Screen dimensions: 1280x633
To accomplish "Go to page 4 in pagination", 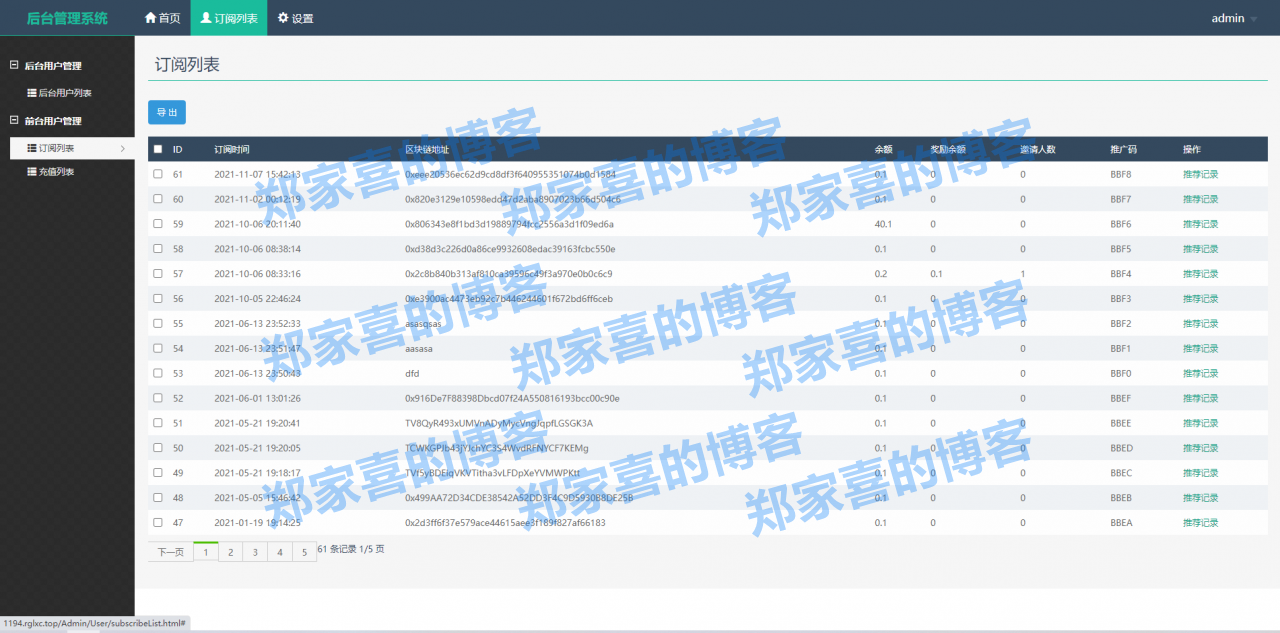I will (280, 551).
